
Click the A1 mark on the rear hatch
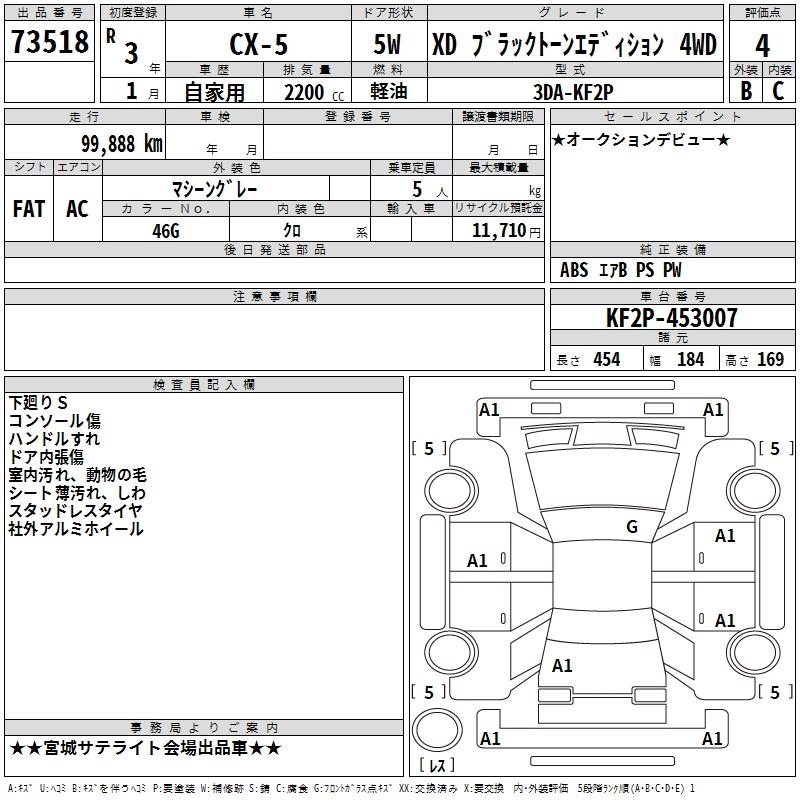point(562,665)
